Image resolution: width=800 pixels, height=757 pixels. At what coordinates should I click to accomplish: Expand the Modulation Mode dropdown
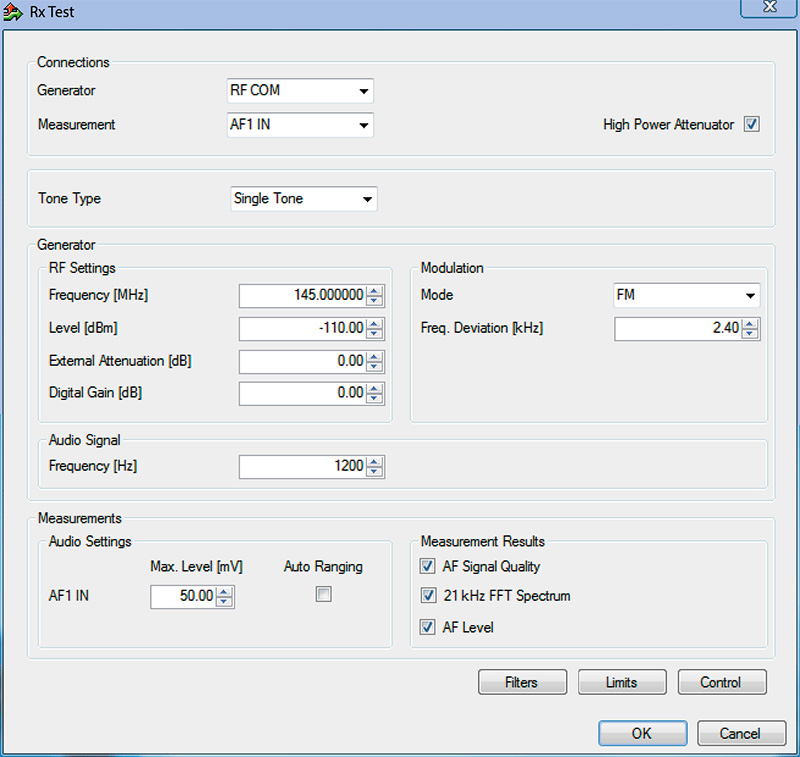[x=749, y=296]
